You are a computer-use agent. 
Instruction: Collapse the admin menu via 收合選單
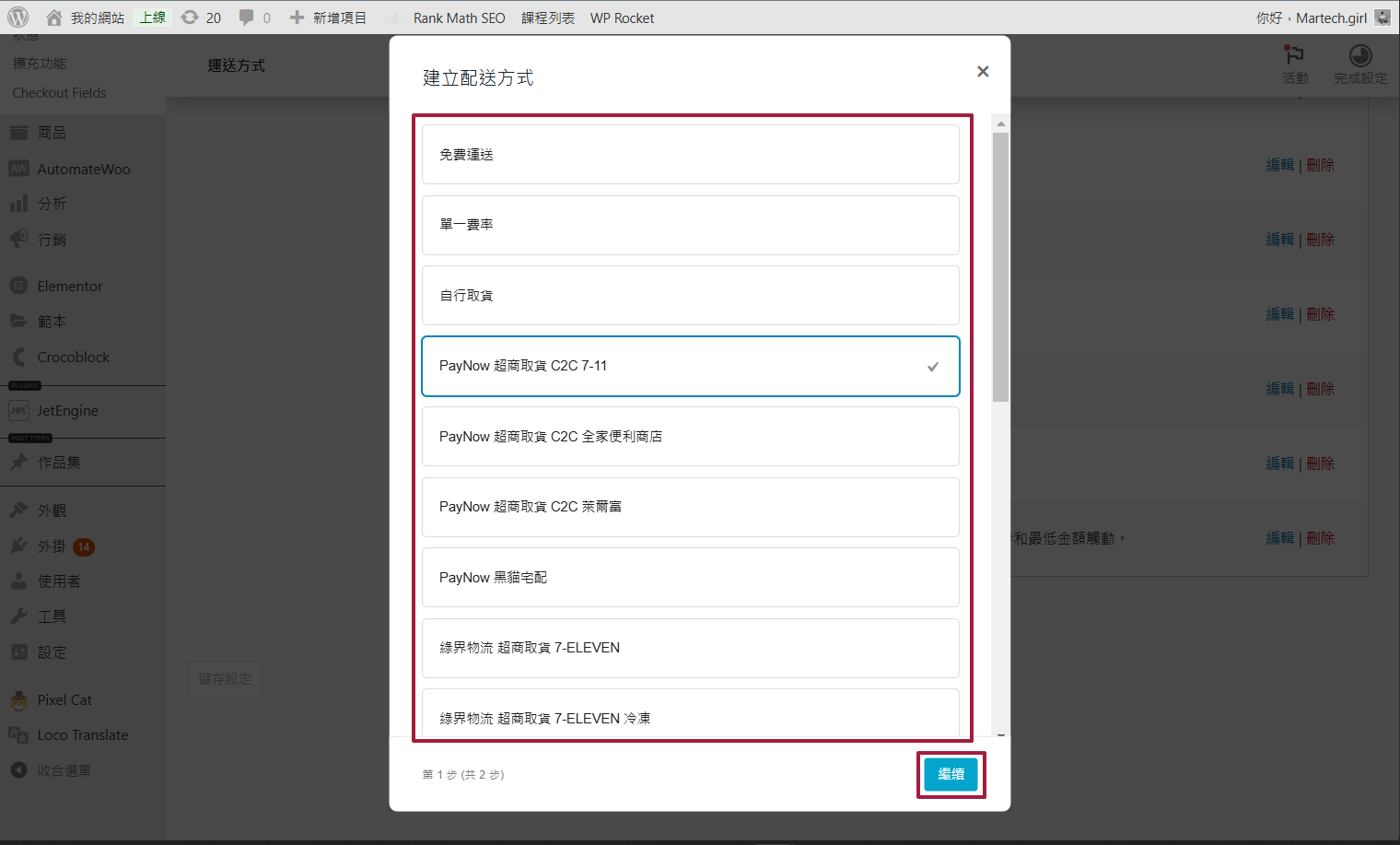pyautogui.click(x=51, y=770)
